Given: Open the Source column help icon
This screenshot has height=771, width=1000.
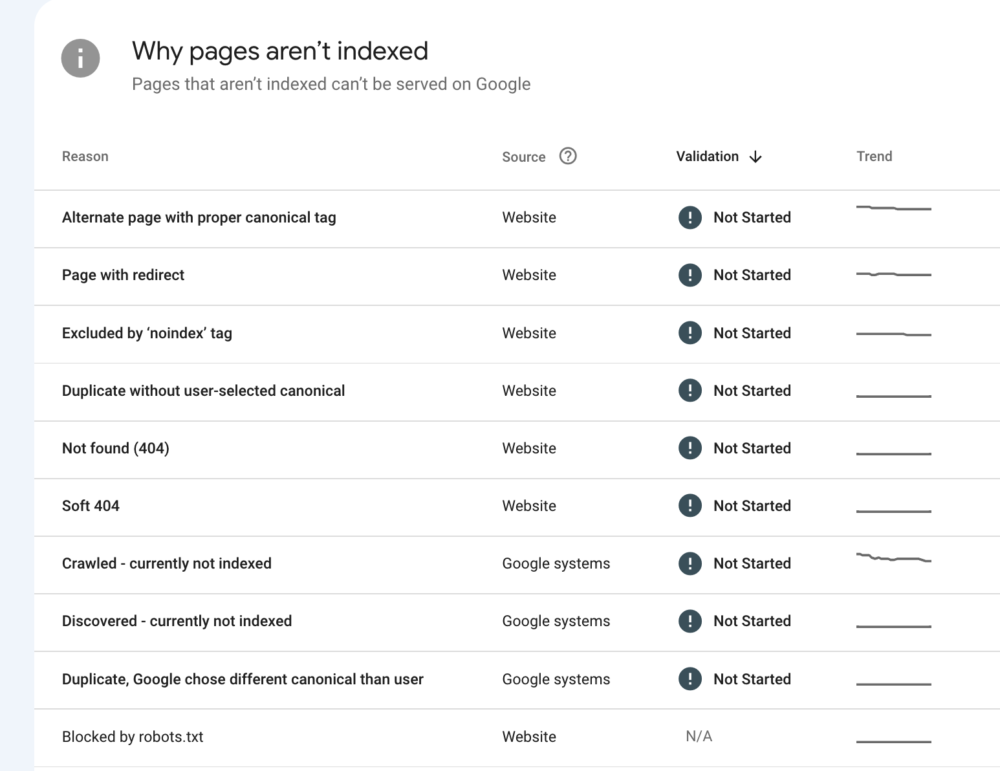Looking at the screenshot, I should pyautogui.click(x=568, y=156).
